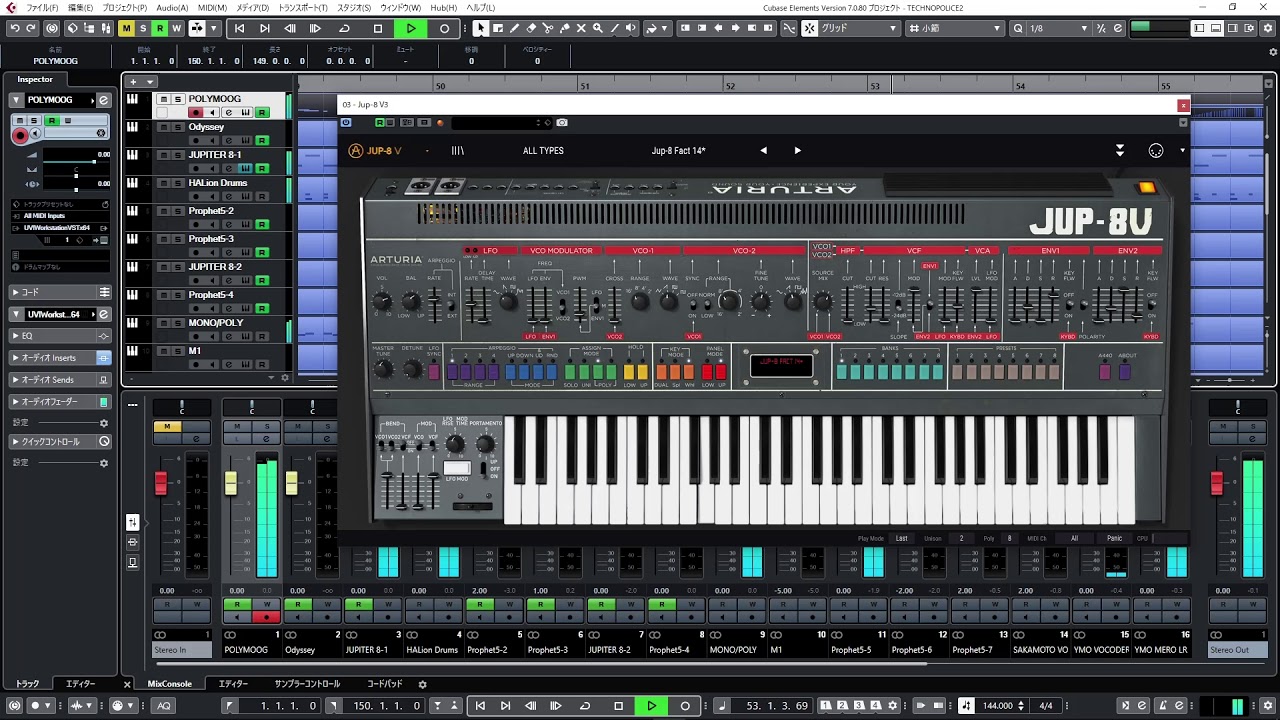Image resolution: width=1280 pixels, height=720 pixels.
Task: Show or hide the lower zone
Action: [x=1214, y=28]
